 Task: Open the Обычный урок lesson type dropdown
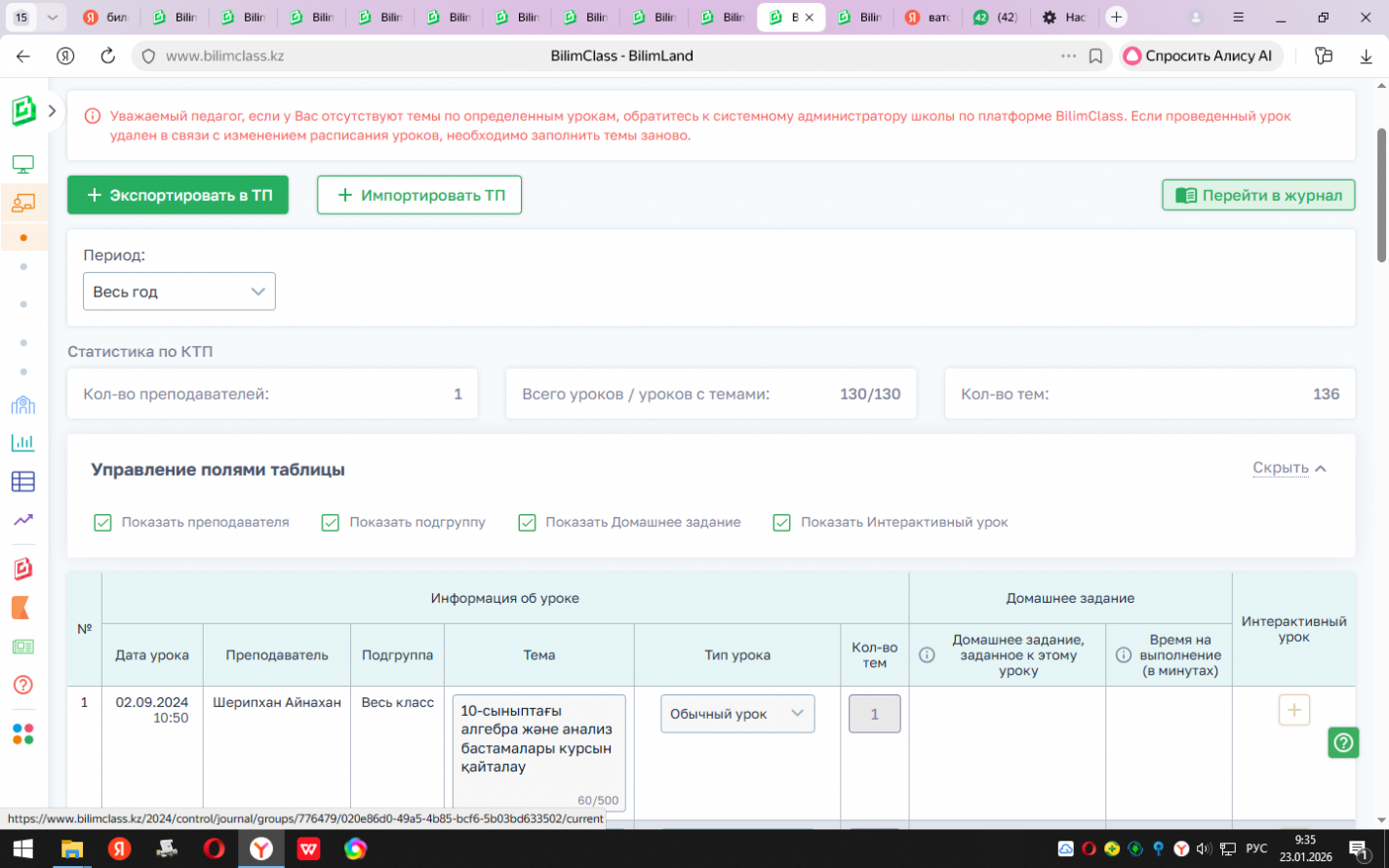(x=736, y=714)
